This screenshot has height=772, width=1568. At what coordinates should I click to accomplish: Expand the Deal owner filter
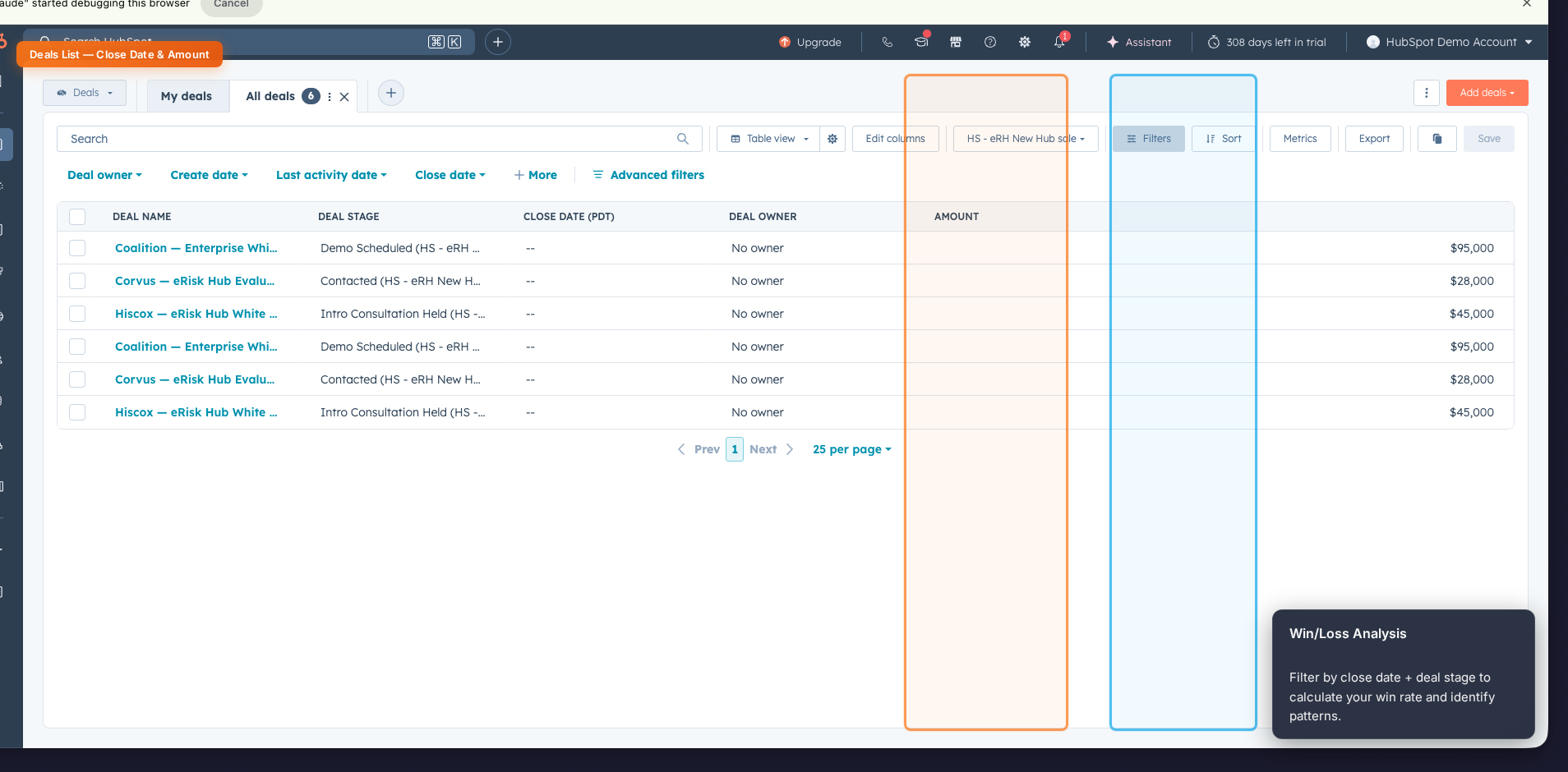104,175
